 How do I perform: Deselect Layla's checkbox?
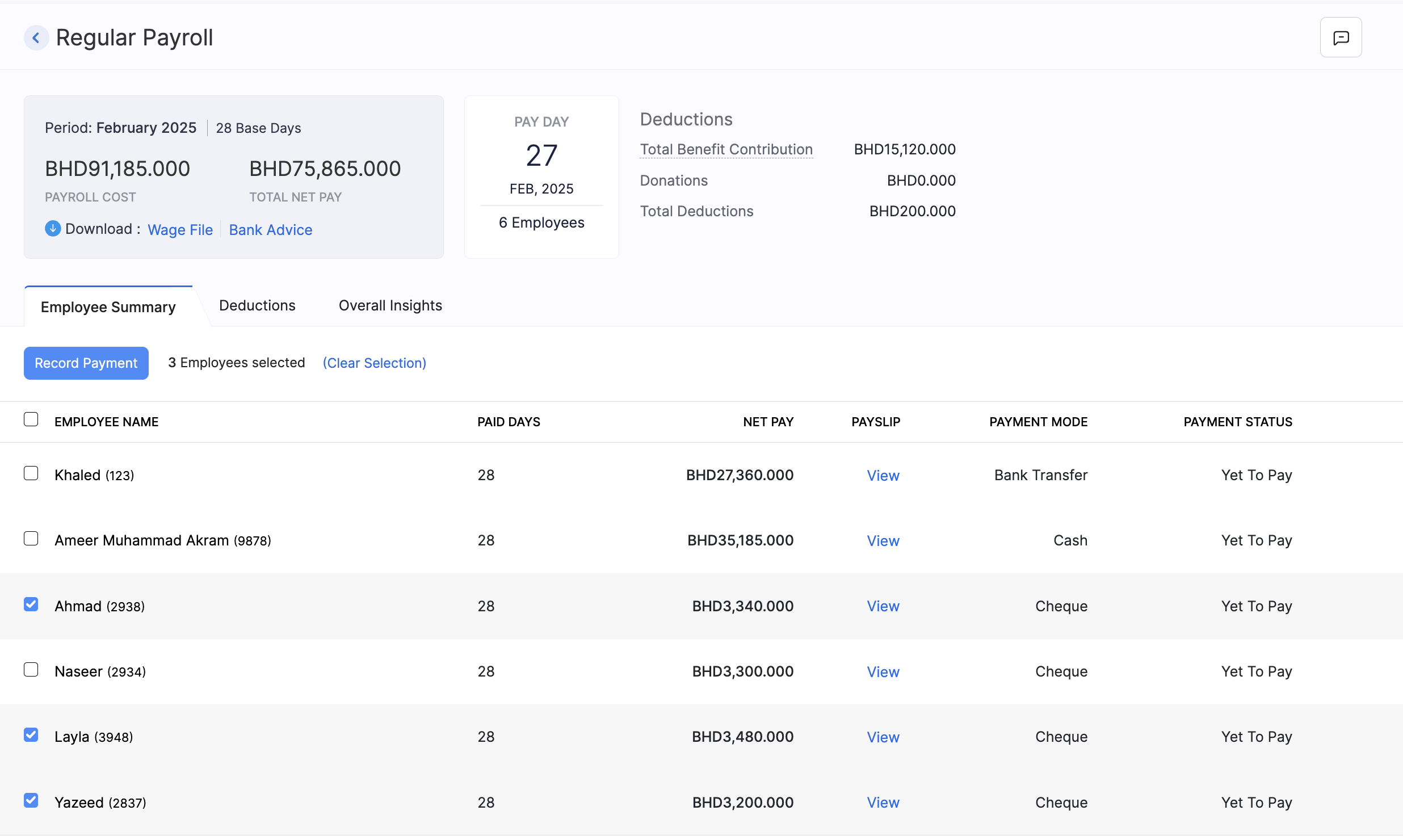pyautogui.click(x=31, y=735)
